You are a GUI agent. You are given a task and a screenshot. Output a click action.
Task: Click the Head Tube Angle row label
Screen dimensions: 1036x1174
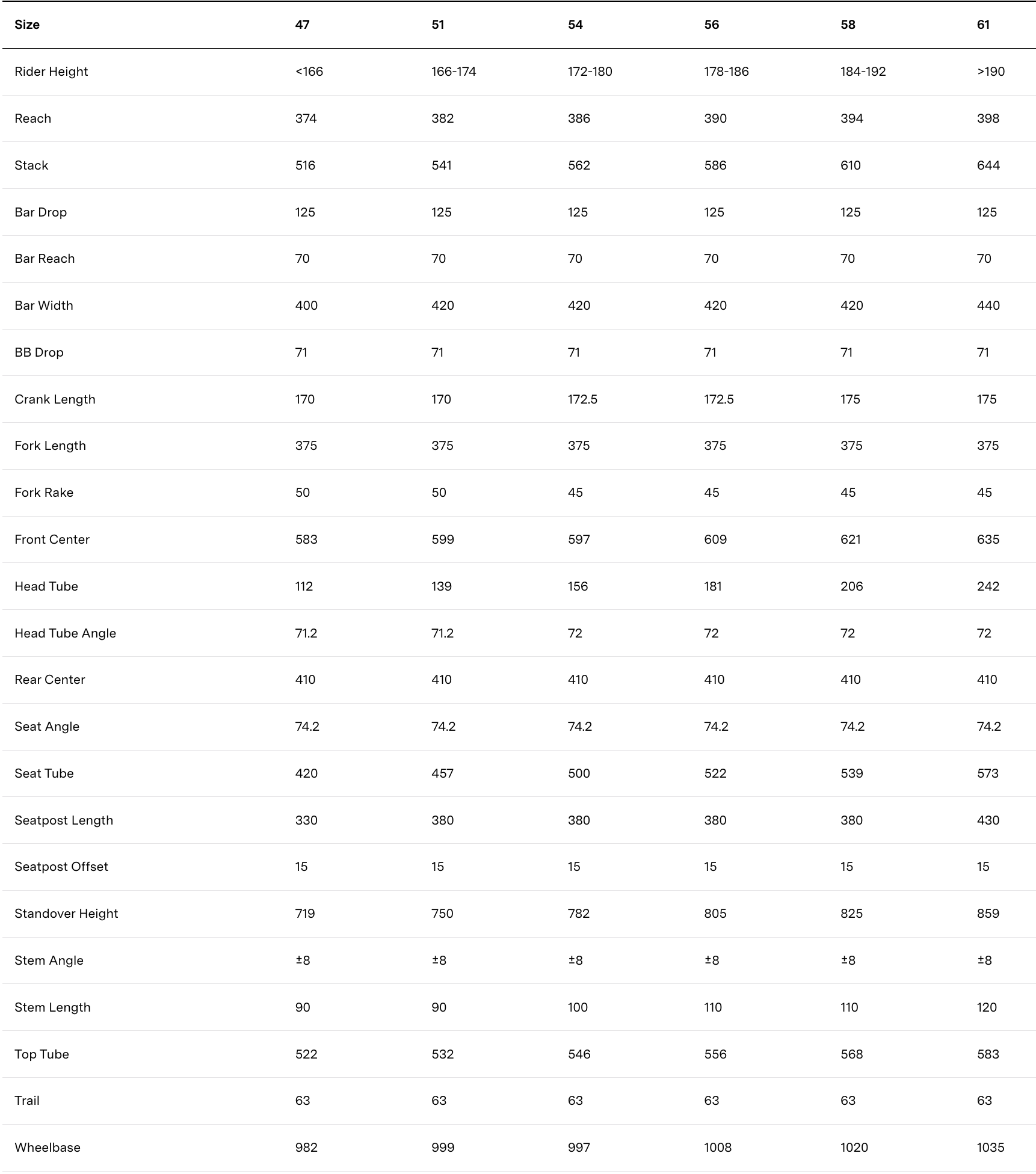click(x=65, y=633)
